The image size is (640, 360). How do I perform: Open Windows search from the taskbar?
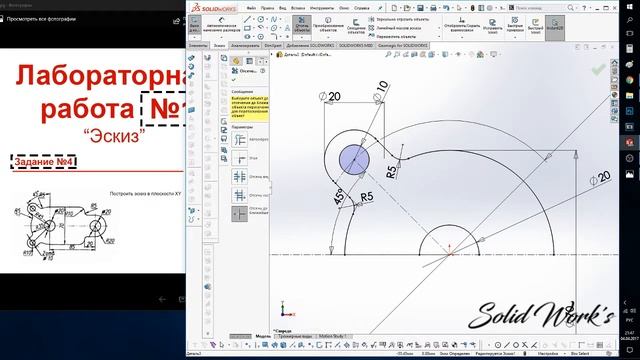click(x=629, y=20)
